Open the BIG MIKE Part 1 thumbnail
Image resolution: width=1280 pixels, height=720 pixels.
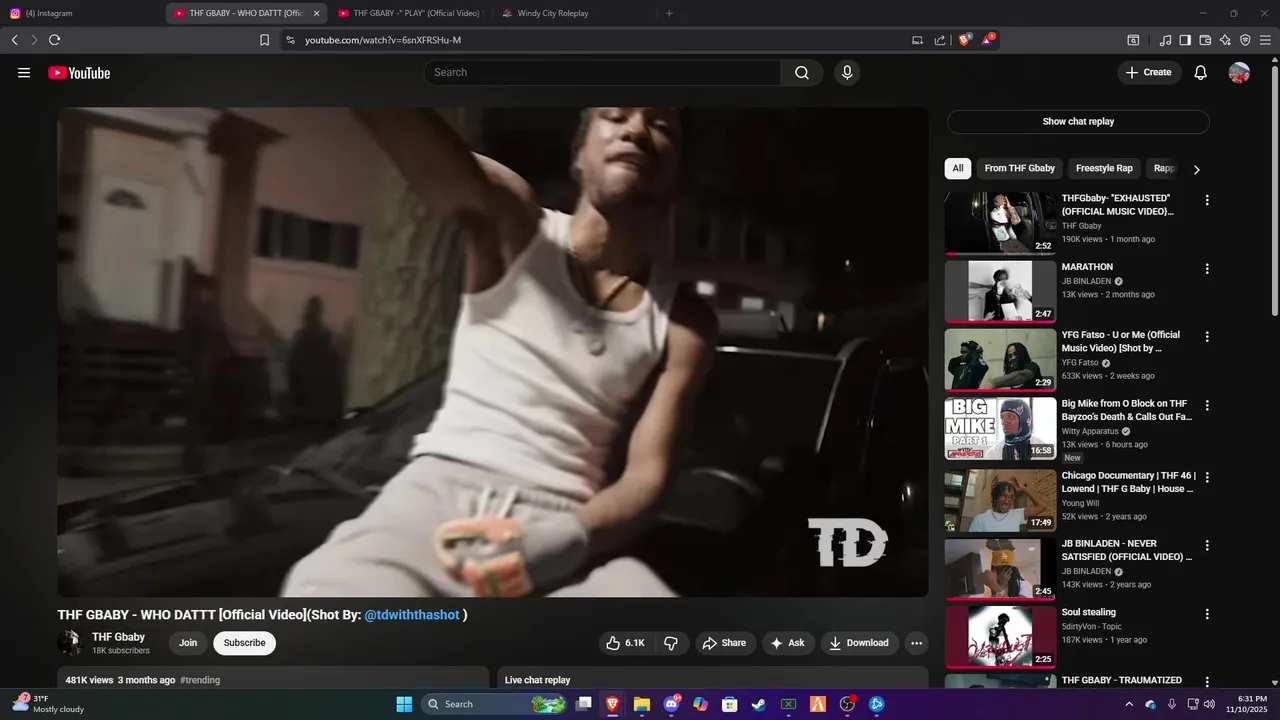tap(1000, 429)
